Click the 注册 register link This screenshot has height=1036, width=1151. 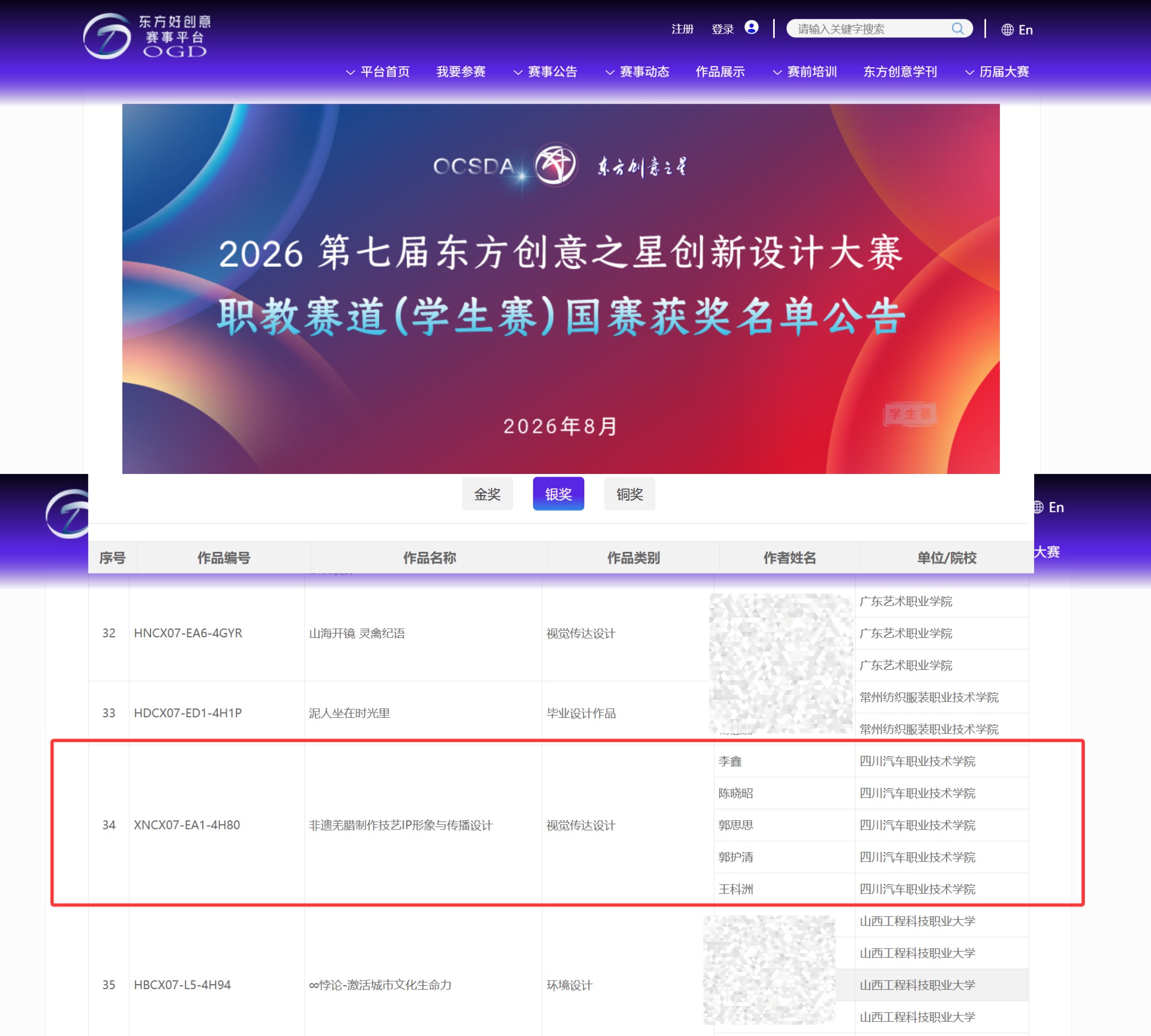682,29
